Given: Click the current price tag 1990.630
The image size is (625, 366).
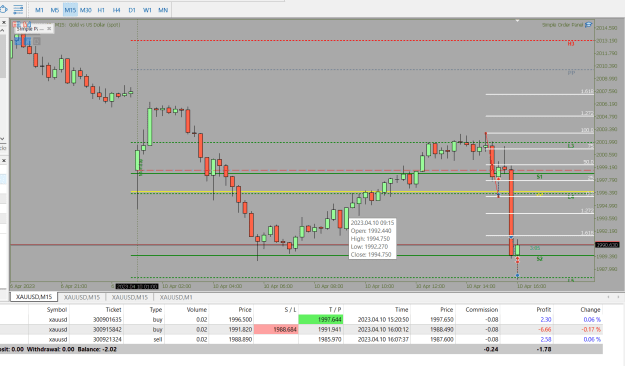Looking at the screenshot, I should tap(607, 245).
